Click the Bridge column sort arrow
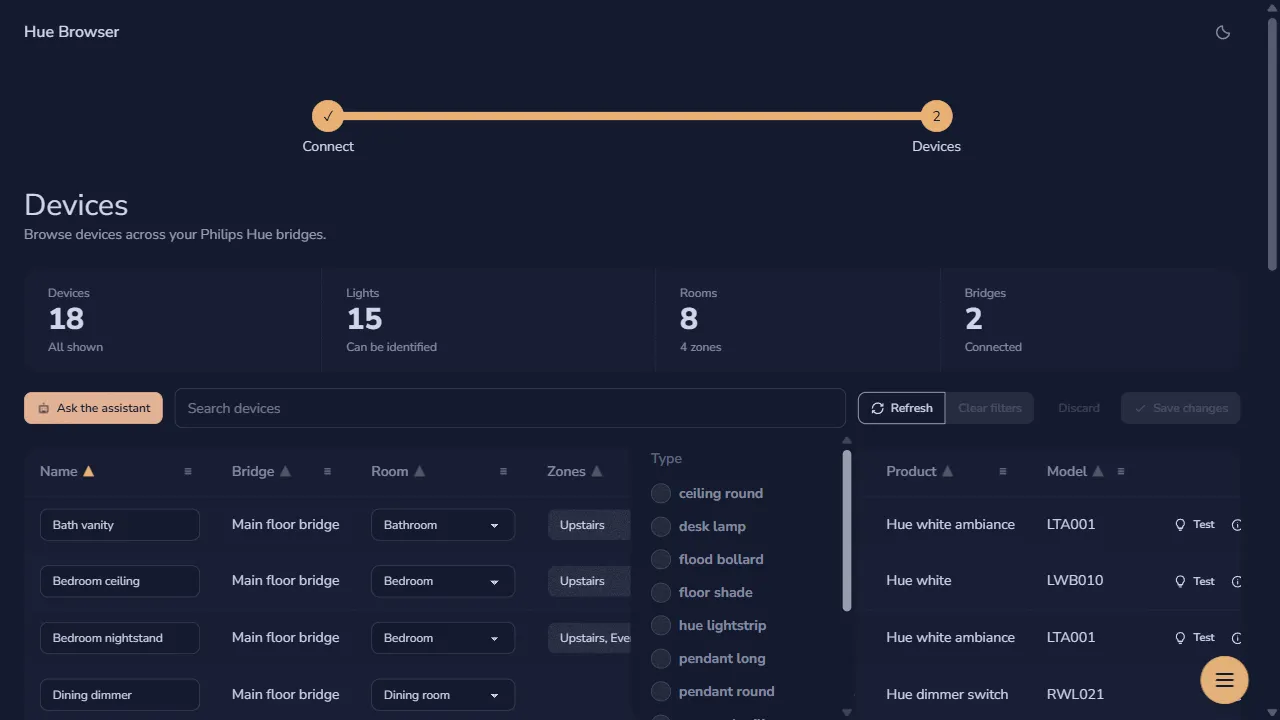 285,472
